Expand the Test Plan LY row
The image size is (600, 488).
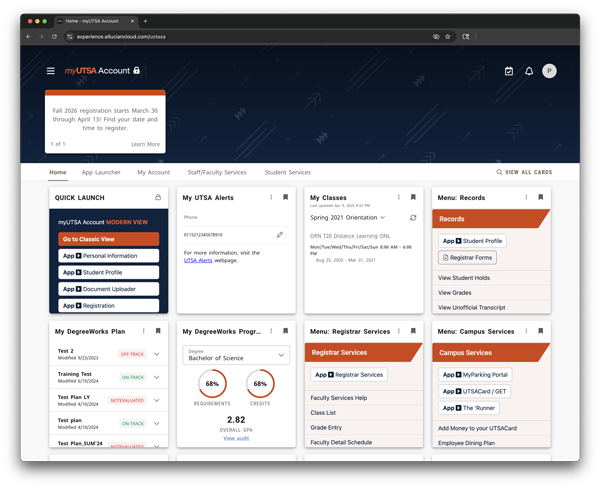click(x=157, y=400)
